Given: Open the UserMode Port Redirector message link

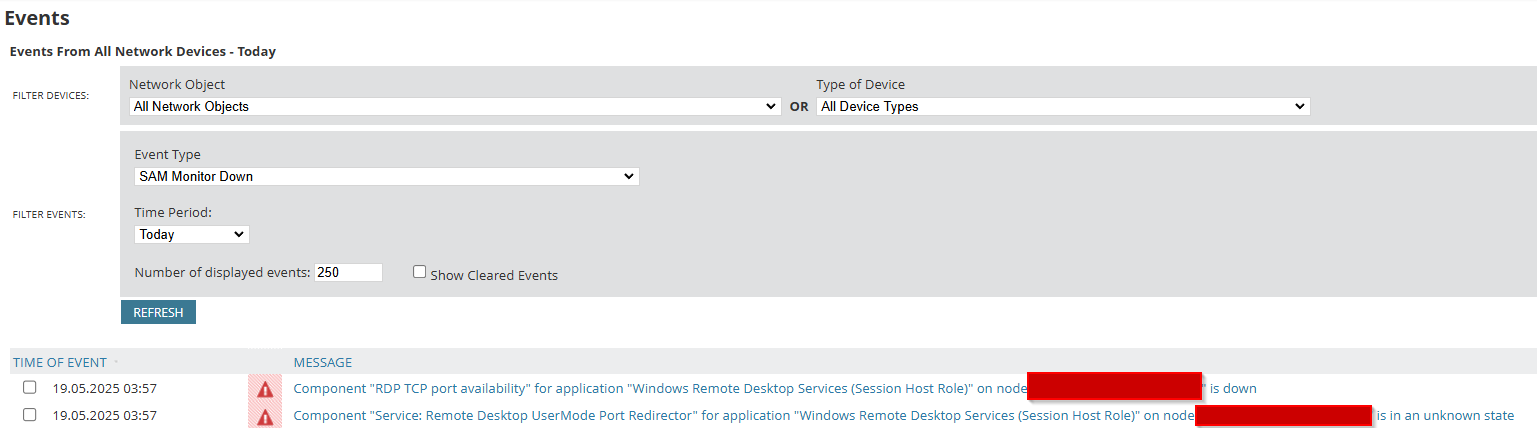Looking at the screenshot, I should tap(904, 415).
